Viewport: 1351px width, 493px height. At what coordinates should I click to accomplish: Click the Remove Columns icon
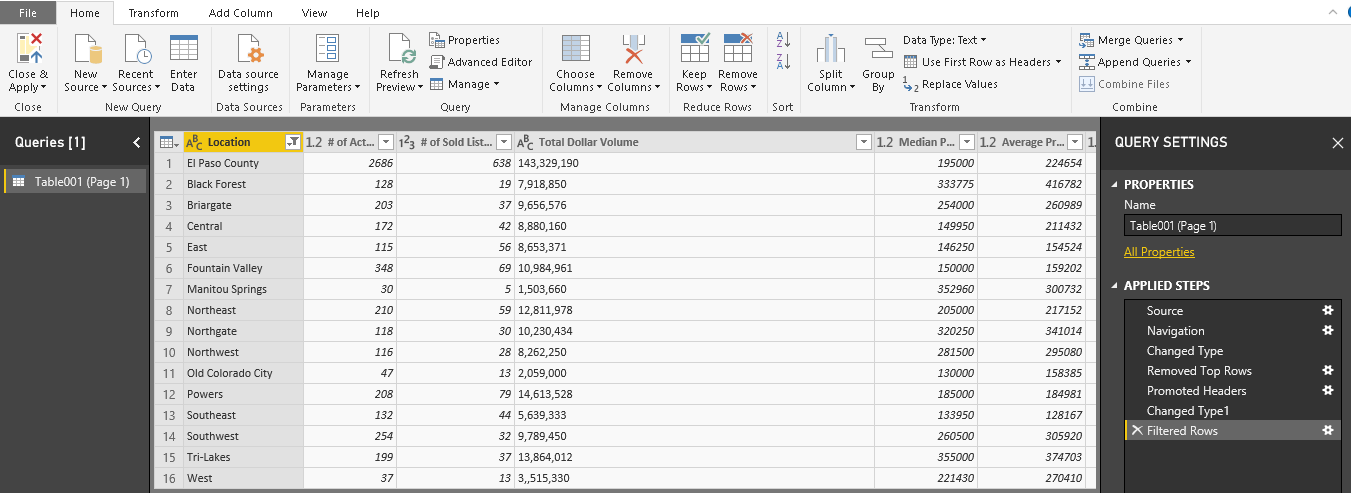tap(633, 48)
